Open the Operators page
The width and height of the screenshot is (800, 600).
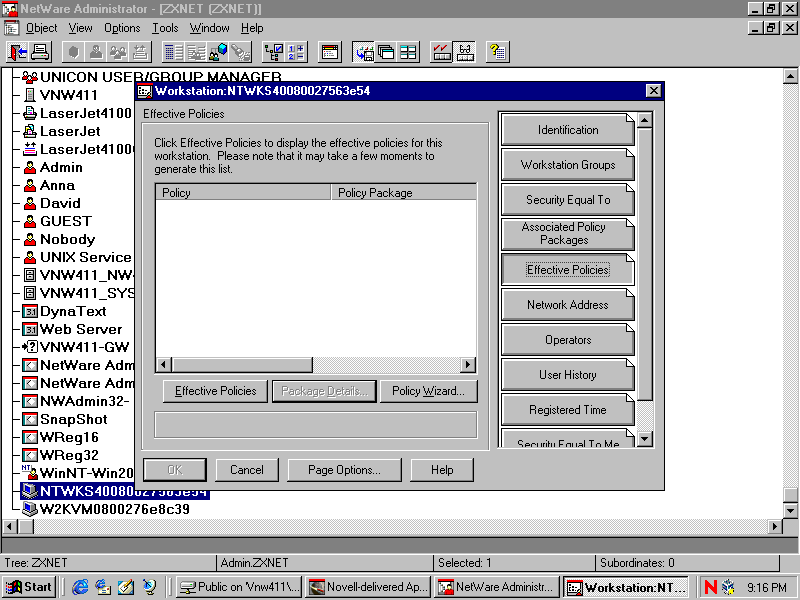pyautogui.click(x=568, y=340)
